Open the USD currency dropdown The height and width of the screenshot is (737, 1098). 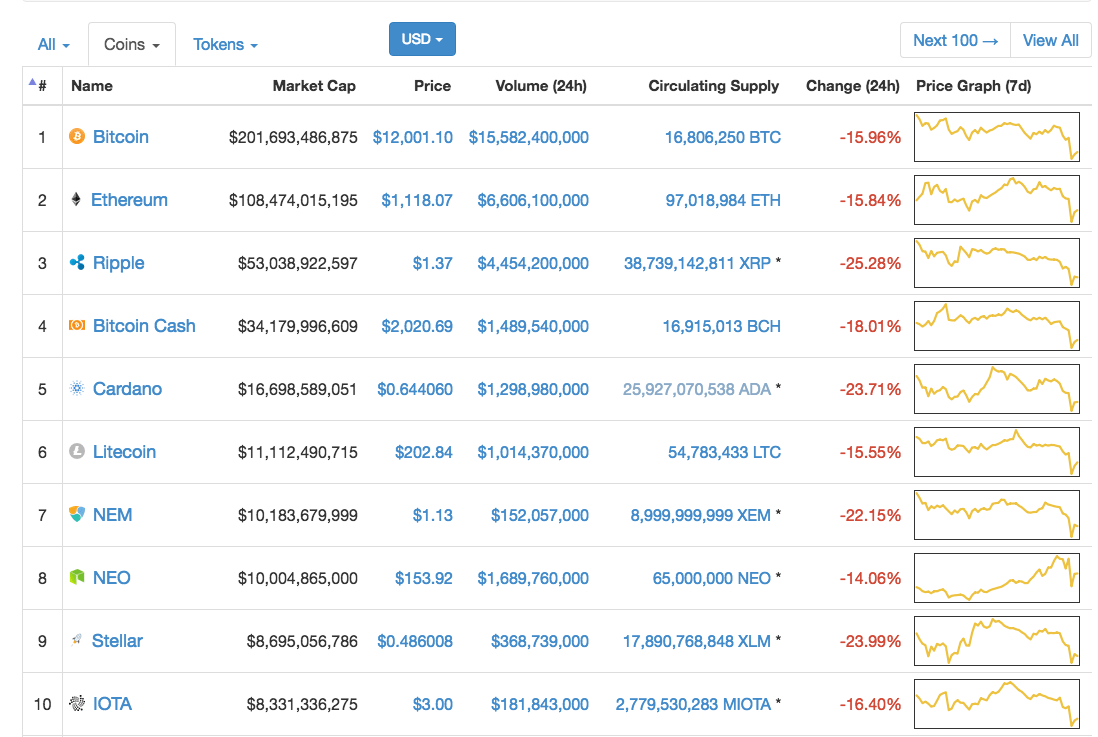pyautogui.click(x=422, y=39)
